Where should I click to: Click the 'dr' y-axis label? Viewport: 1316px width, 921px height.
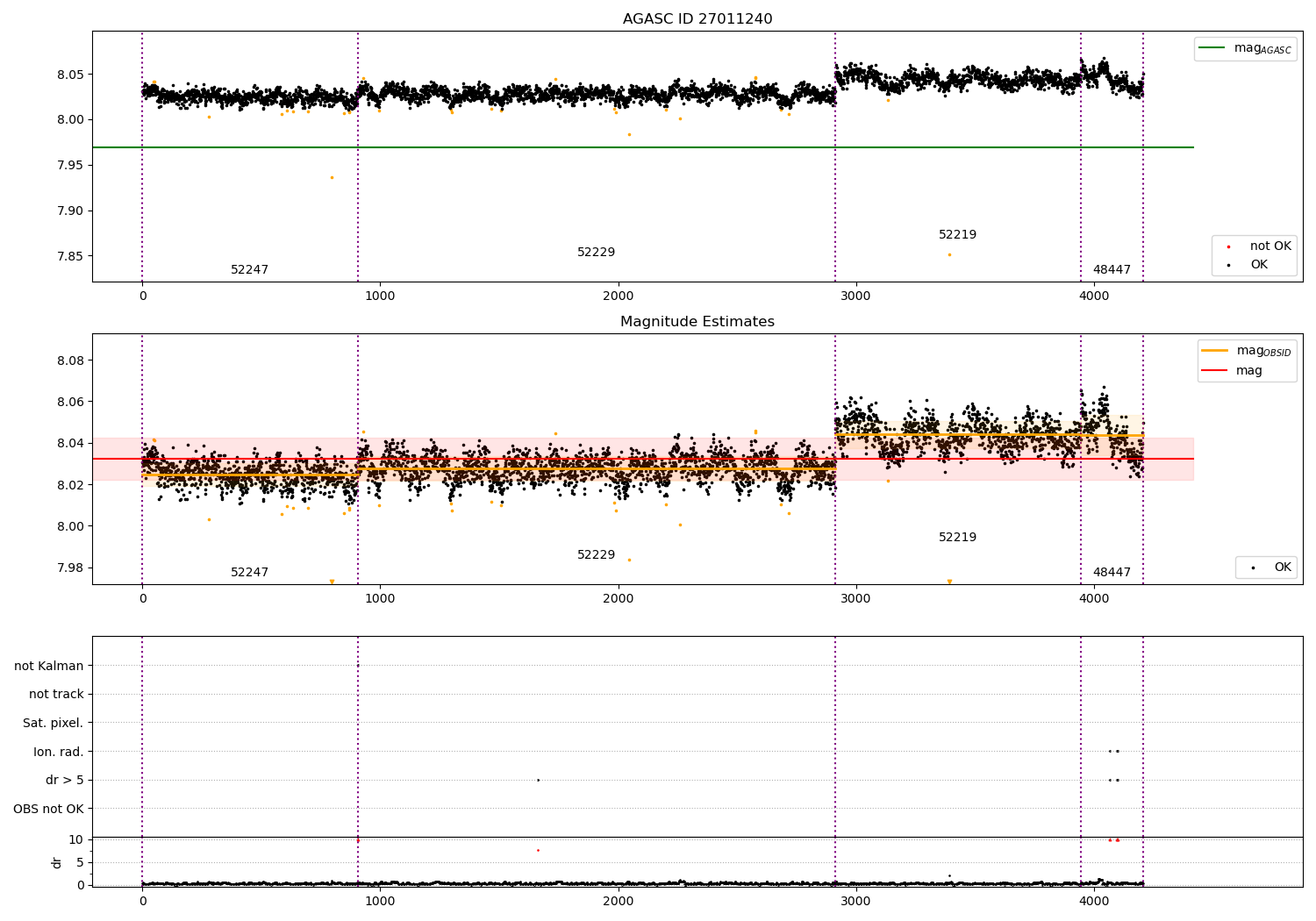pos(57,862)
